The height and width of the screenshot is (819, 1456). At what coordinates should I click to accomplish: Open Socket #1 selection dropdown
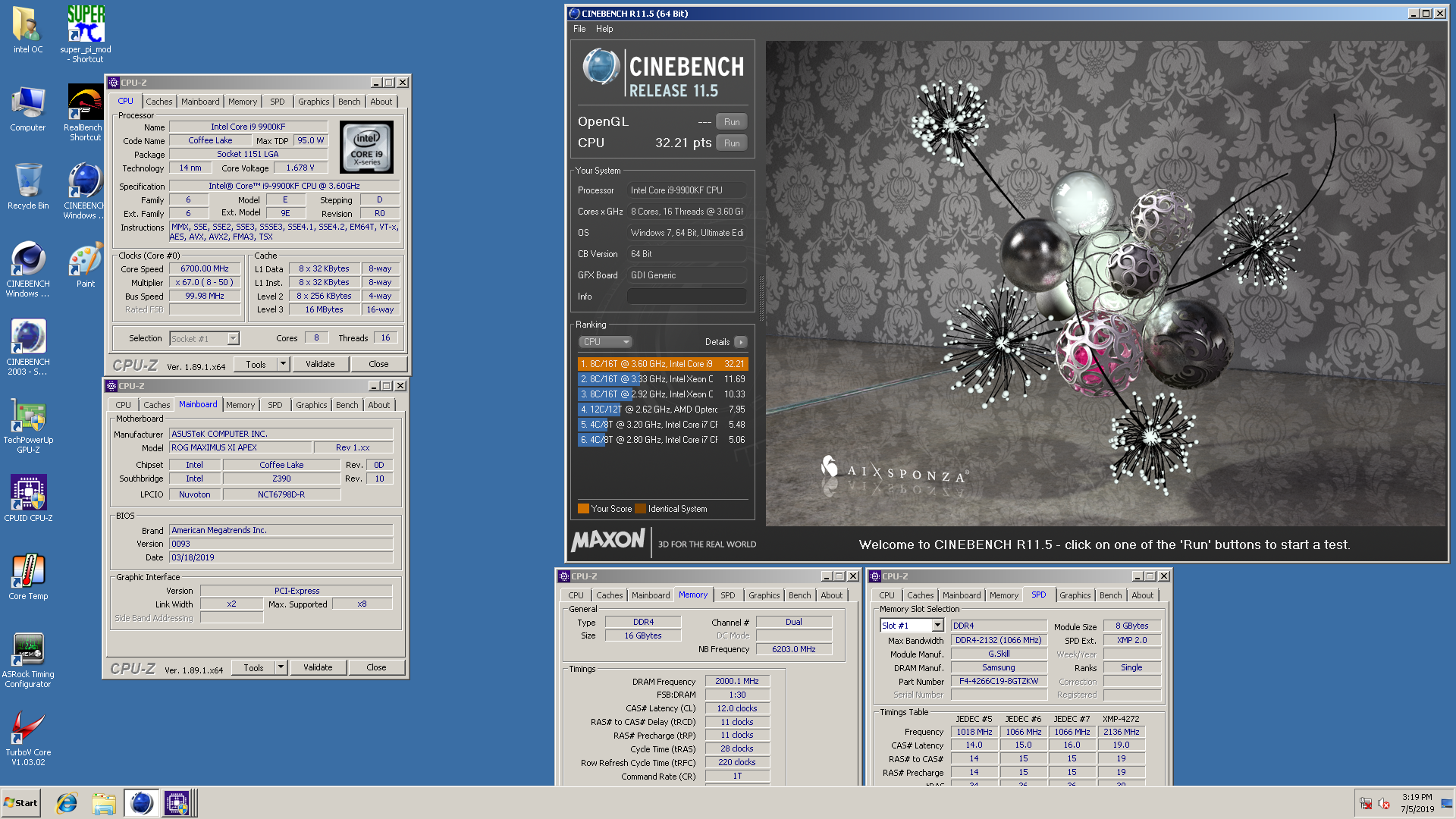205,339
